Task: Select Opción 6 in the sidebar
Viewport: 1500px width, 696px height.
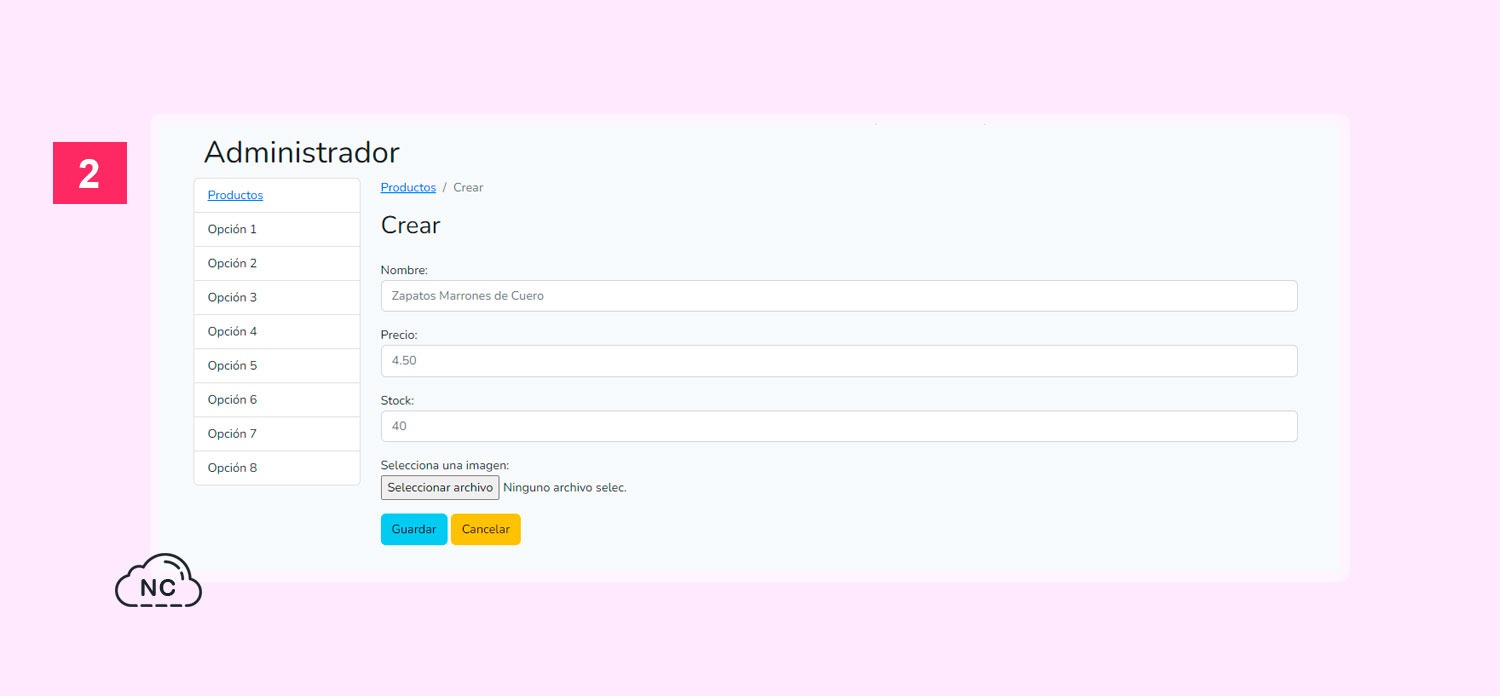Action: pyautogui.click(x=277, y=399)
